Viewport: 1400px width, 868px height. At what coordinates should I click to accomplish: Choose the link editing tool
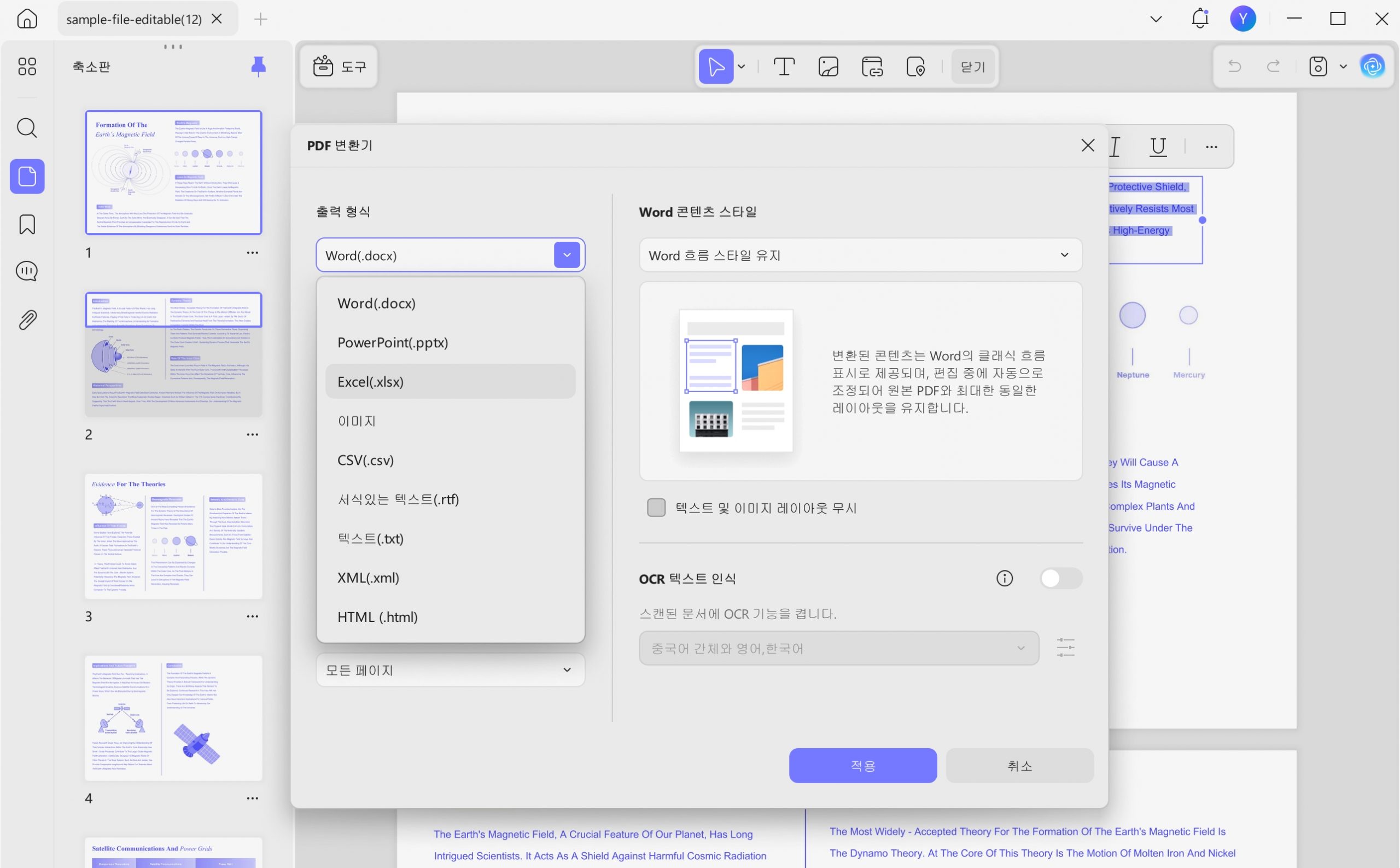[x=872, y=67]
